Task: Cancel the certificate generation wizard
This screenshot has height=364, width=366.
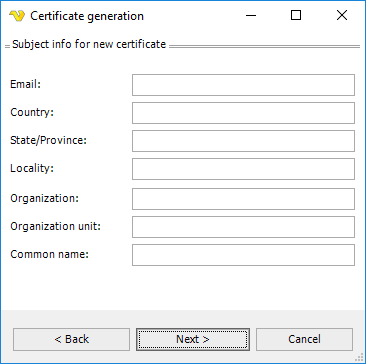Action: pyautogui.click(x=304, y=339)
